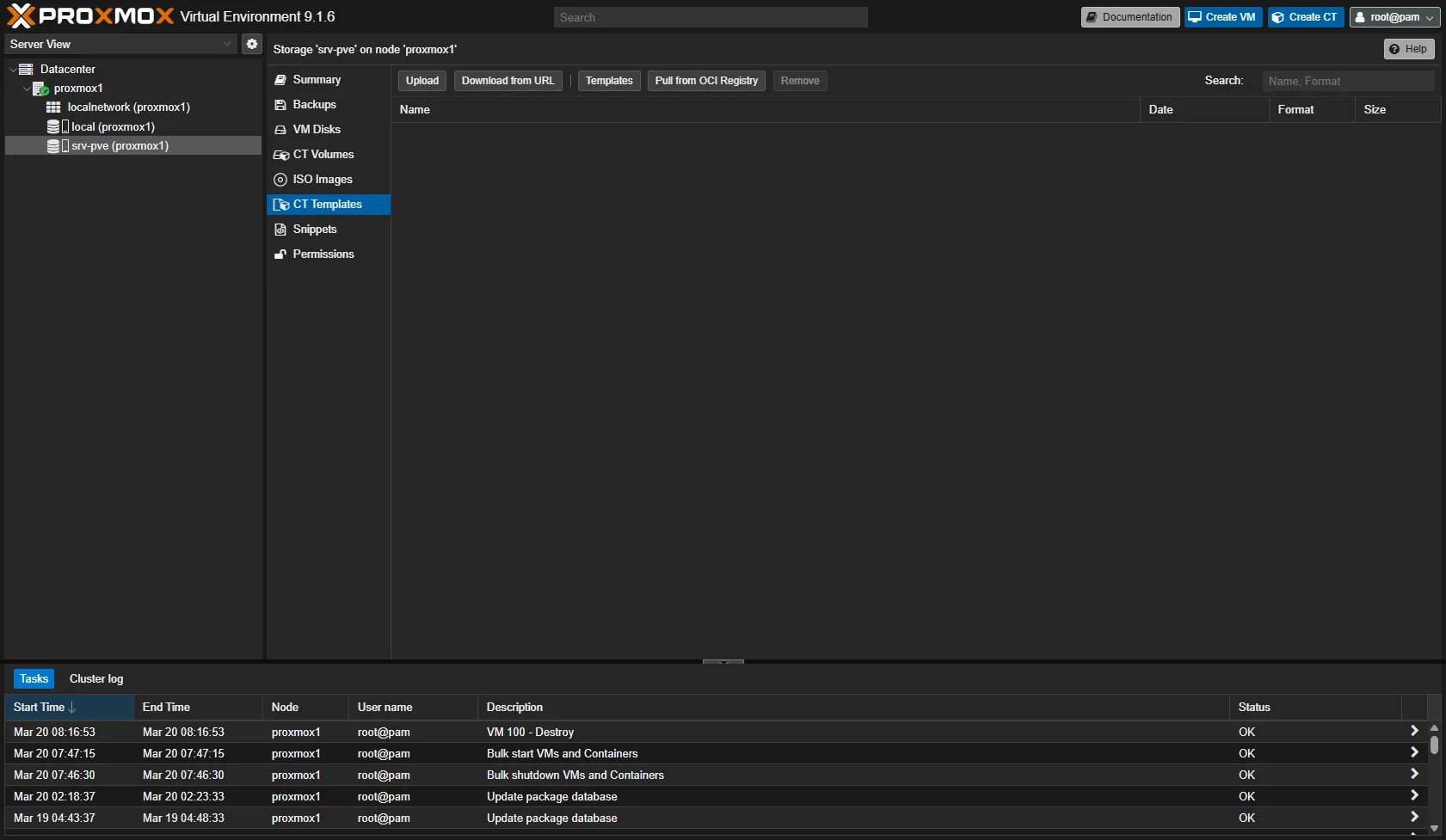Collapse the proxmox1 node in tree
Viewport: 1446px width, 840px height.
pyautogui.click(x=27, y=88)
